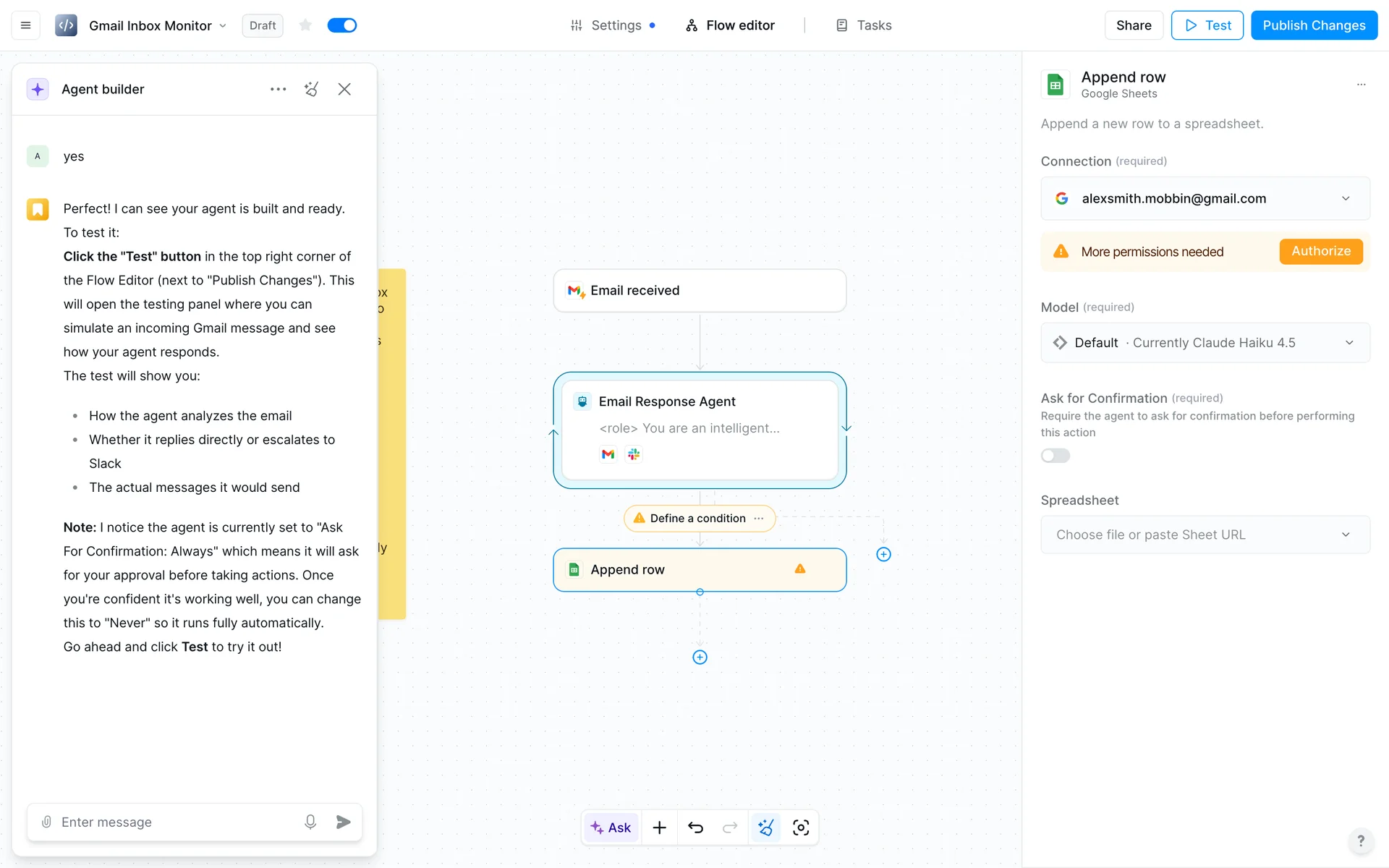
Task: Star the Gmail Inbox Monitor agent
Action: (305, 25)
